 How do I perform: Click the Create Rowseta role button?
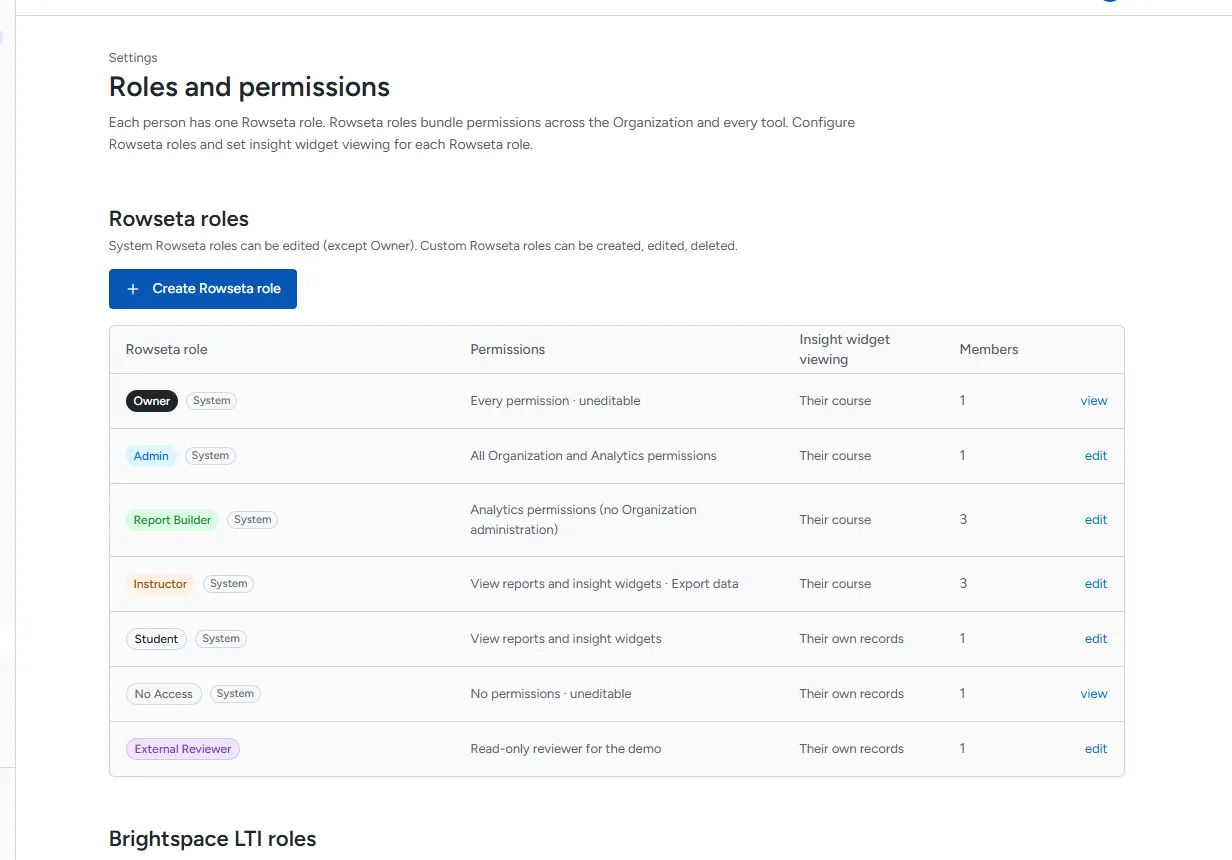coord(203,289)
